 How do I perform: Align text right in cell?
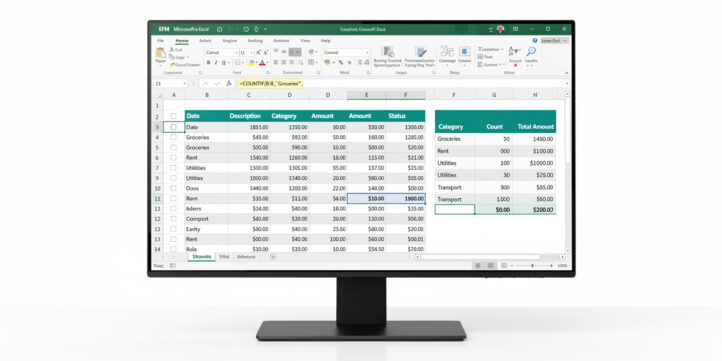click(291, 63)
